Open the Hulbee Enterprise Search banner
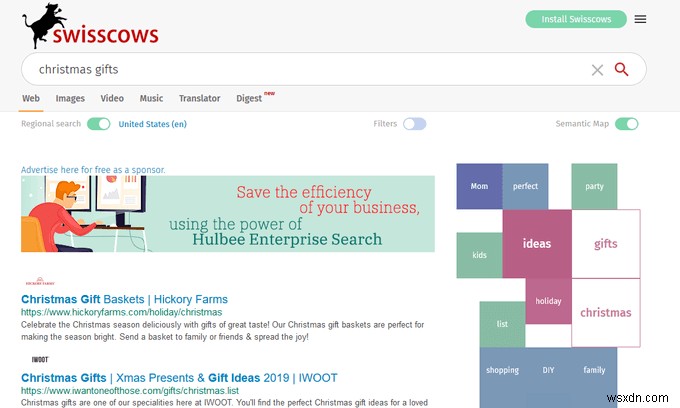This screenshot has height=408, width=680. (228, 214)
